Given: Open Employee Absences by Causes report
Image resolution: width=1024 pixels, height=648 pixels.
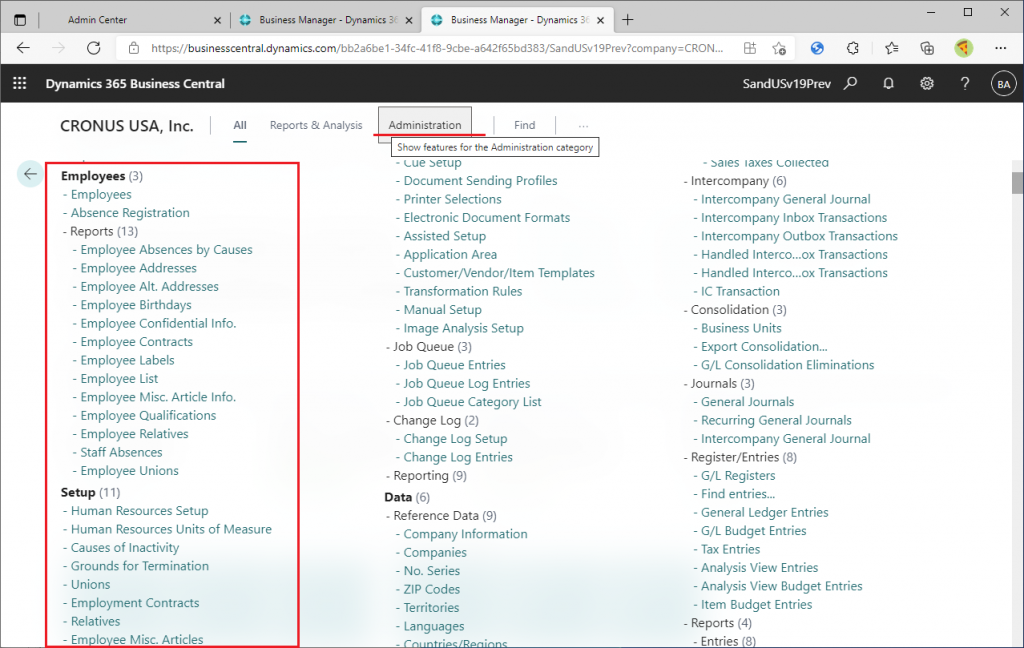Looking at the screenshot, I should [167, 250].
